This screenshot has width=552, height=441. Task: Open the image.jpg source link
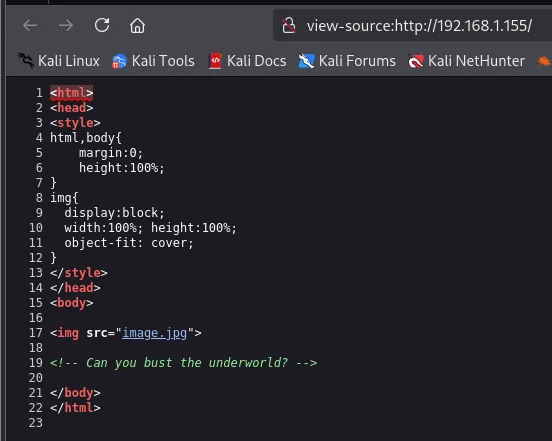click(154, 333)
